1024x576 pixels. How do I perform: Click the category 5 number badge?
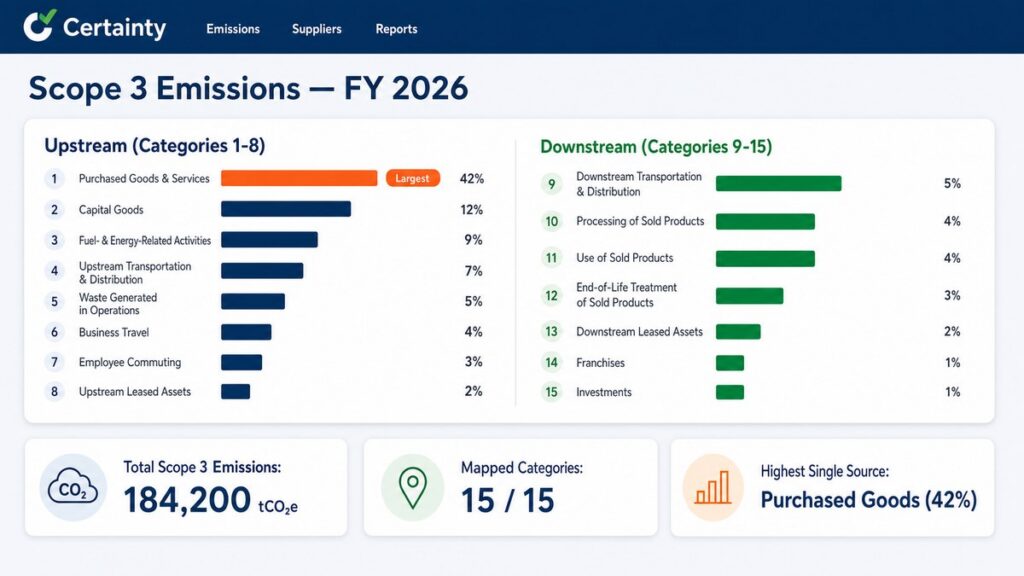pos(54,301)
